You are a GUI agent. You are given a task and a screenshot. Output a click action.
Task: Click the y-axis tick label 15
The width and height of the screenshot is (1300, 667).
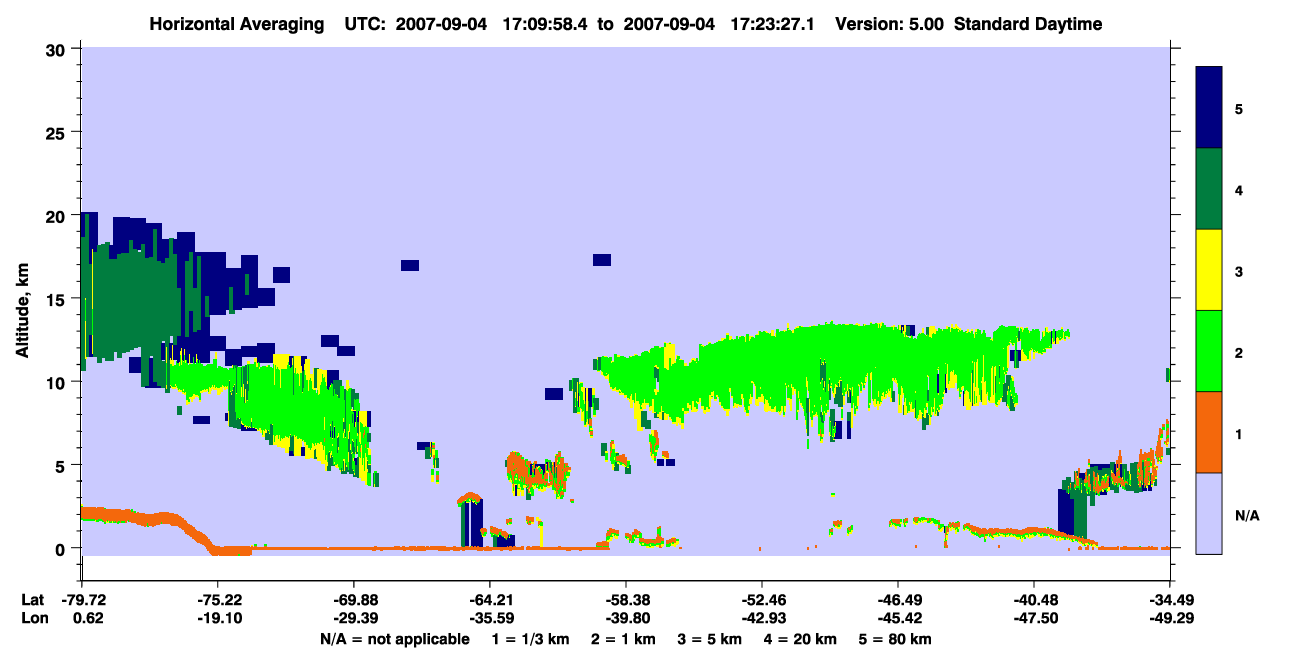click(58, 298)
